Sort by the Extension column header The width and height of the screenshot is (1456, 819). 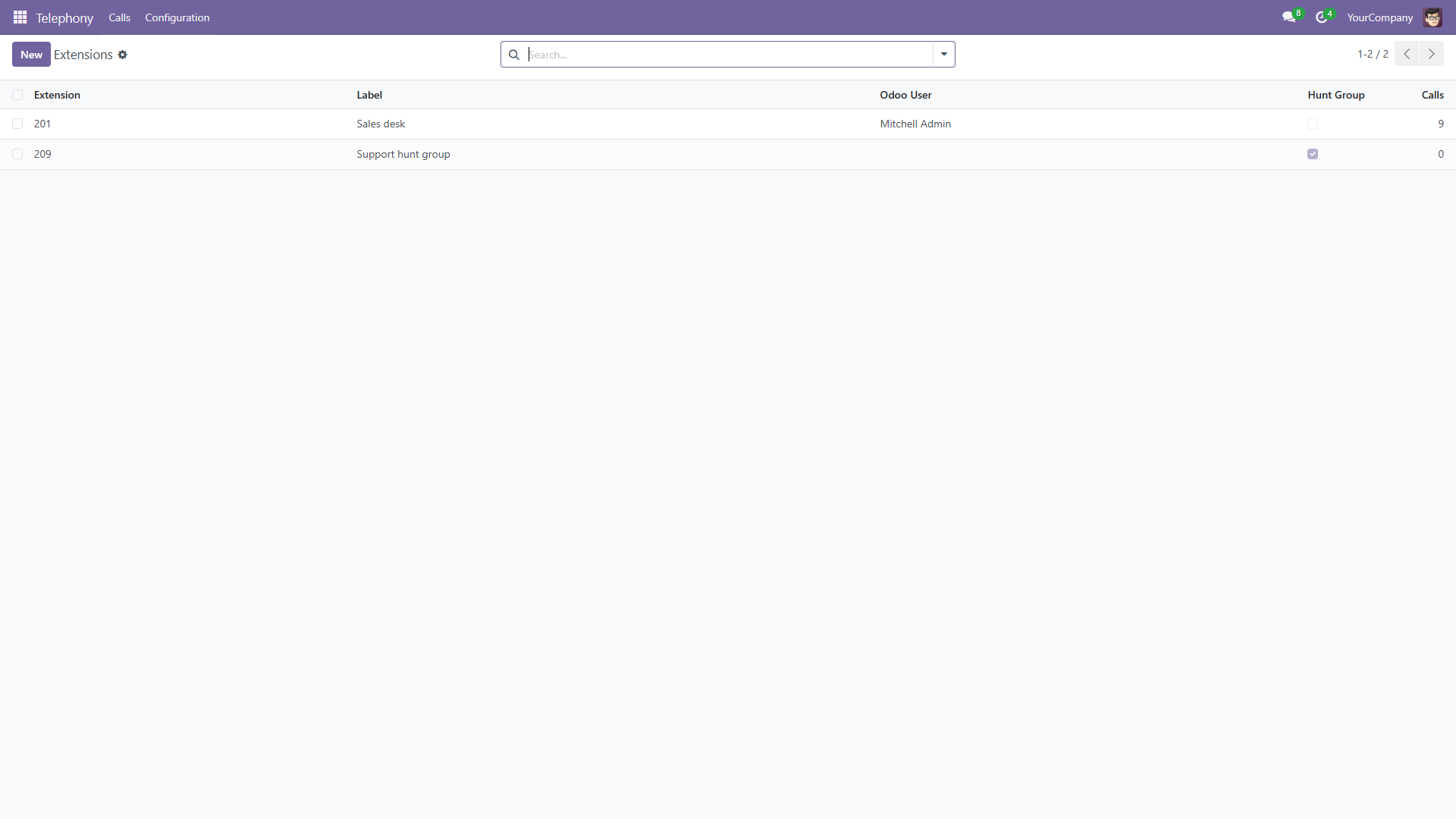click(x=57, y=95)
